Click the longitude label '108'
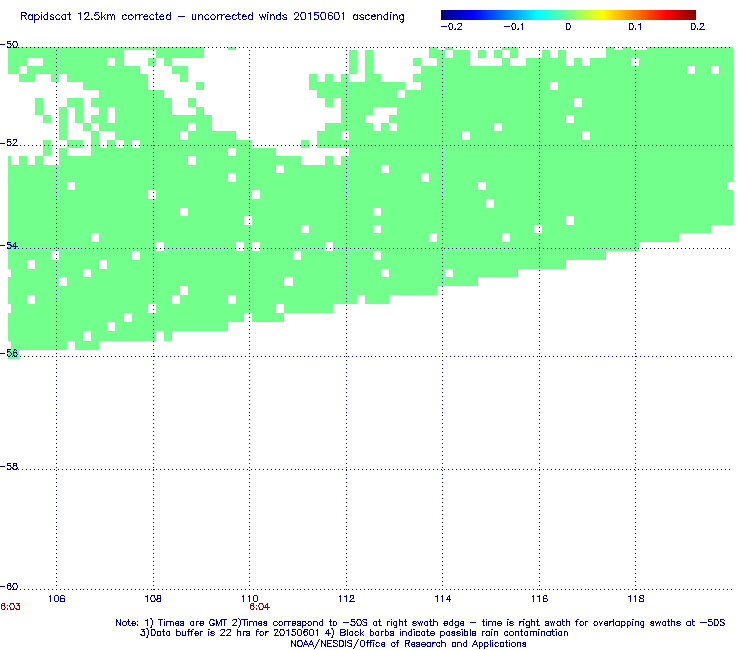The height and width of the screenshot is (650, 740). (153, 599)
